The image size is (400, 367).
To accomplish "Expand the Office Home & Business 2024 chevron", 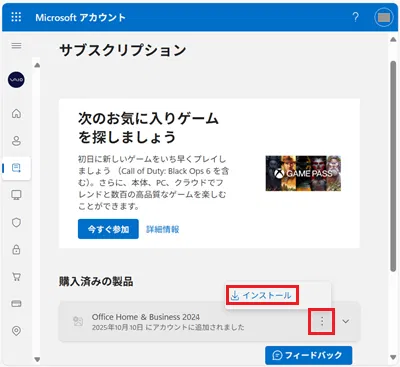I will (x=346, y=321).
